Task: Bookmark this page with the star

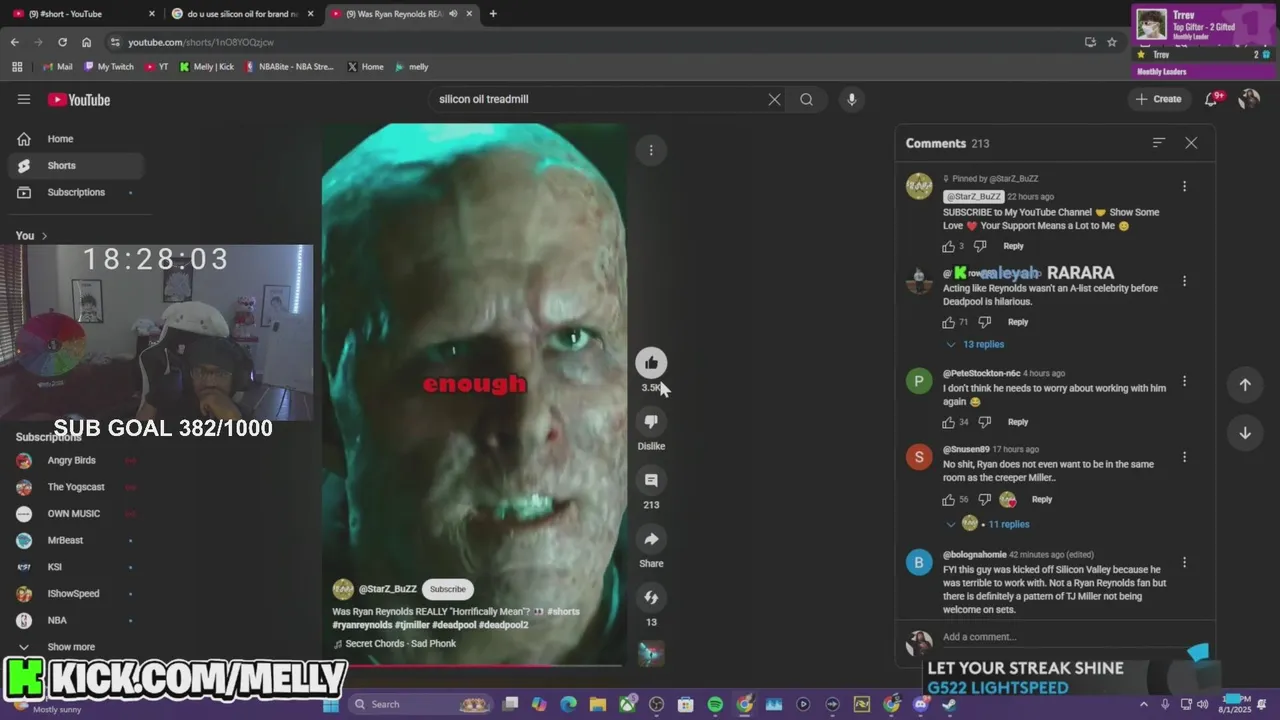Action: (1112, 42)
